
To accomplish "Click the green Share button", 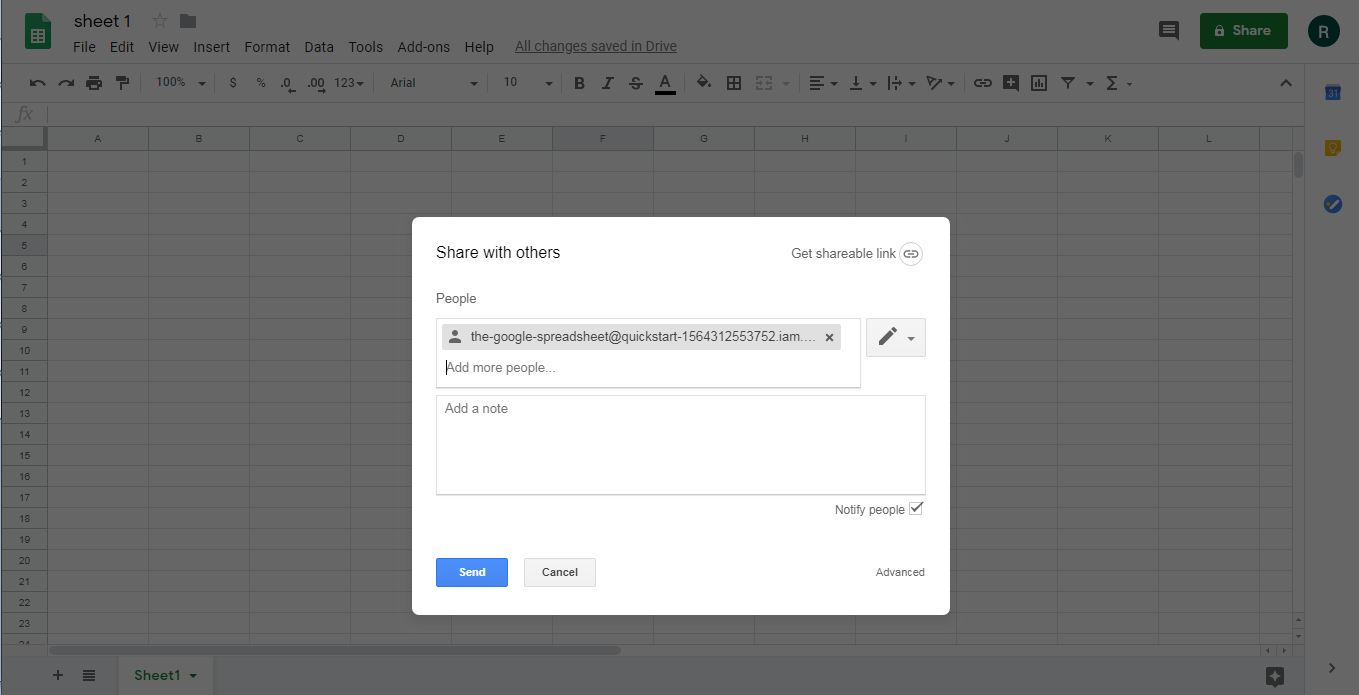I will [x=1244, y=30].
